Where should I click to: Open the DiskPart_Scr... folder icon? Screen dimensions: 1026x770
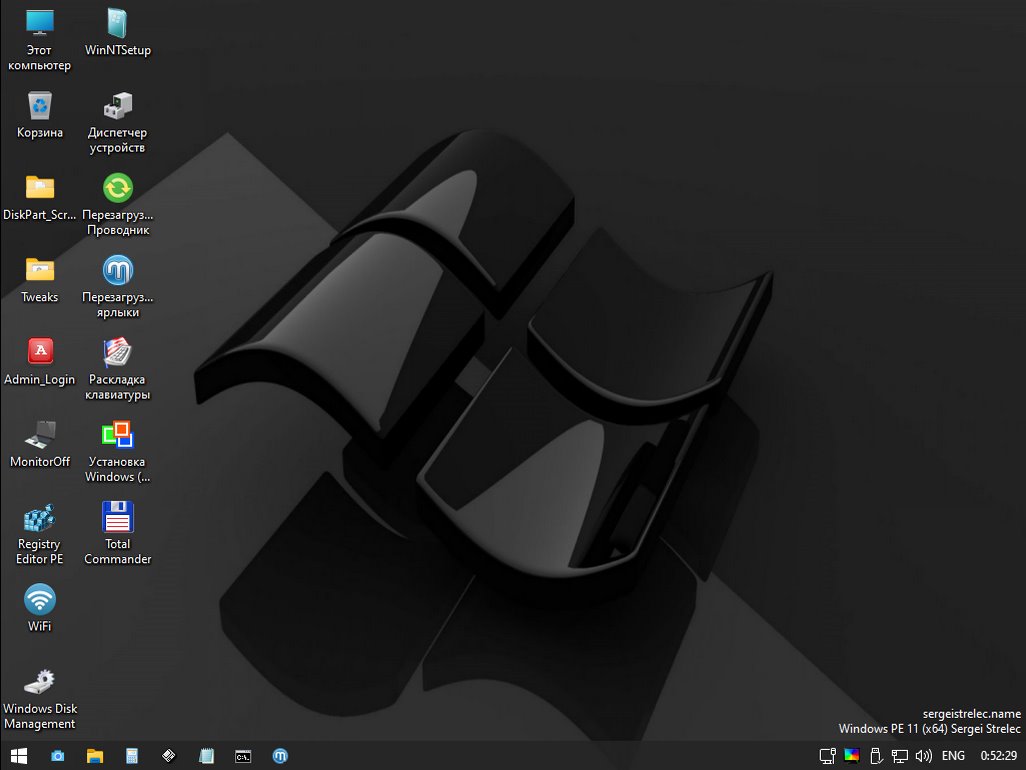(40, 188)
